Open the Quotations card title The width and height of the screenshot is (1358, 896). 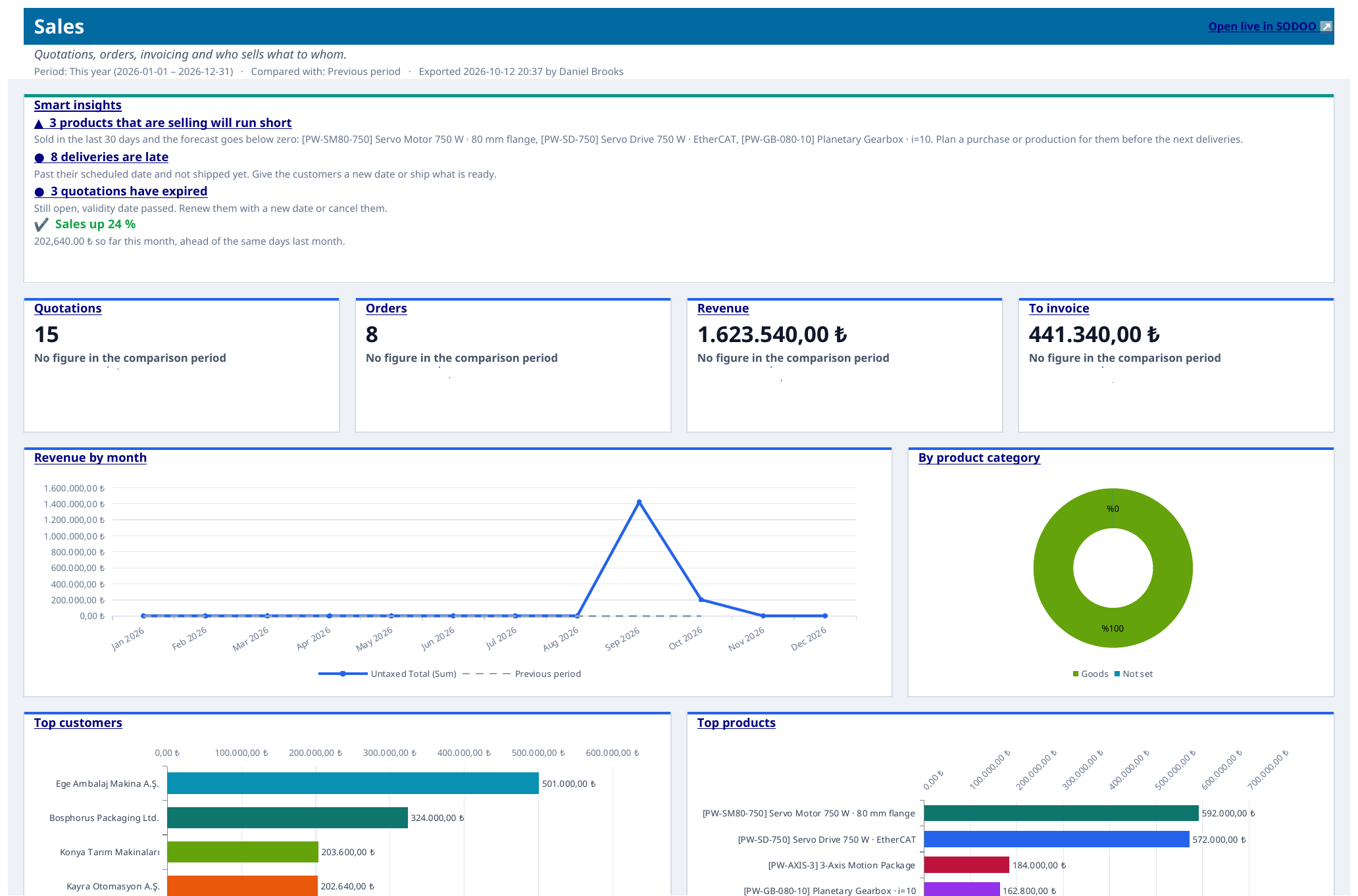pos(68,309)
